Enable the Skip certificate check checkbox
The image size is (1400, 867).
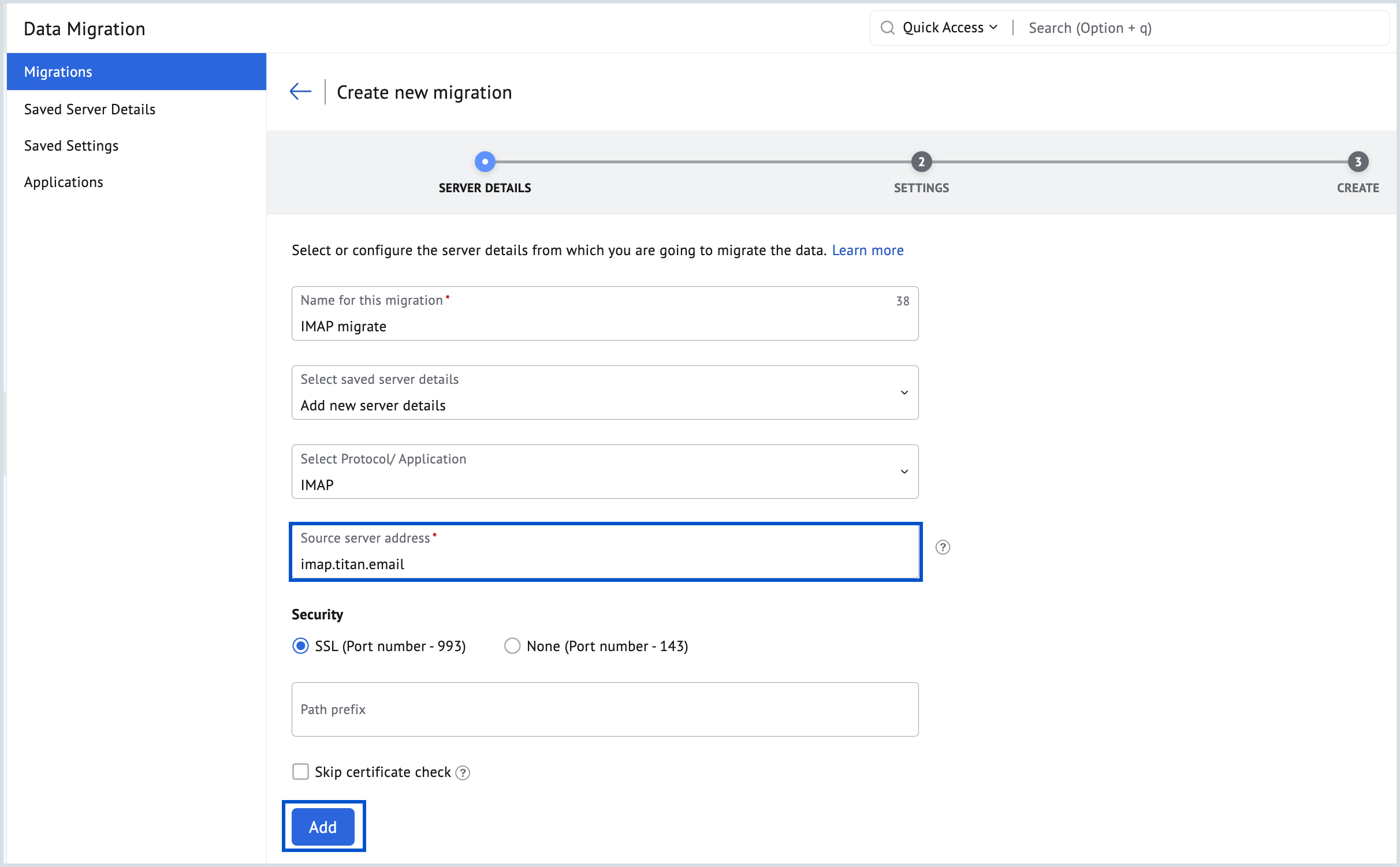coord(301,771)
